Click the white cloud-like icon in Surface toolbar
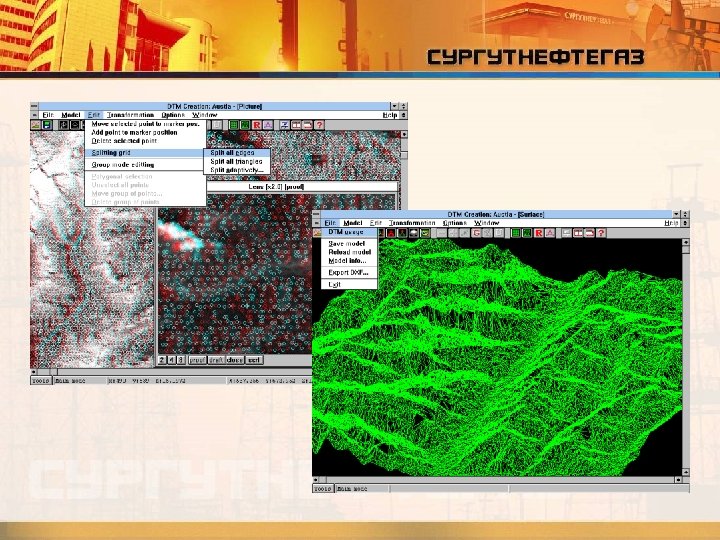The width and height of the screenshot is (720, 540). click(x=413, y=233)
